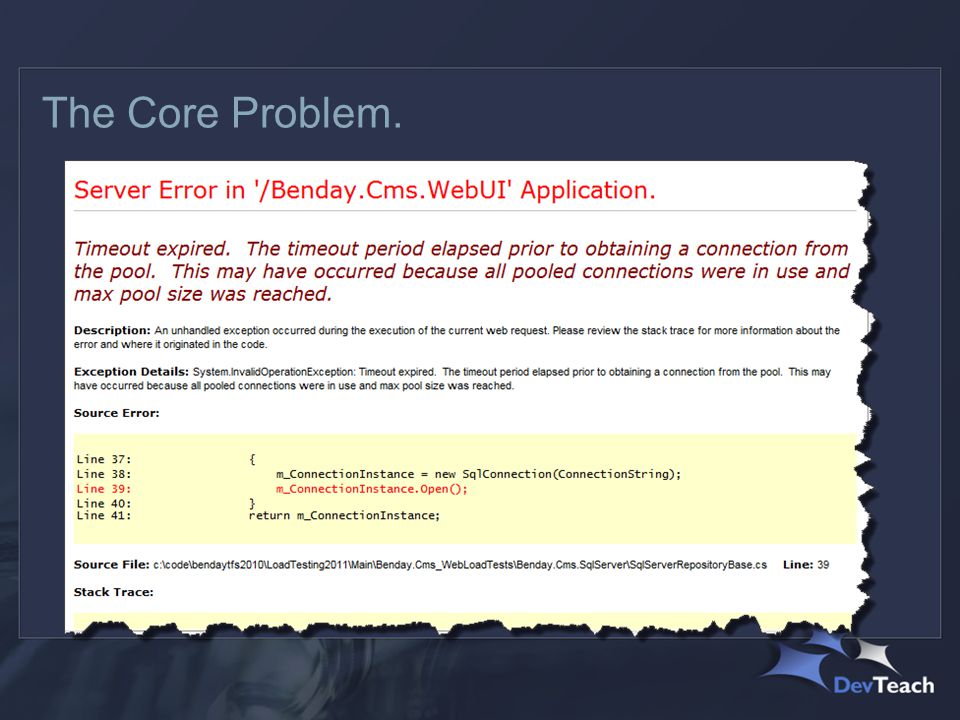Screen dimensions: 960x720
Task: Click the 'Exception Details:' label
Action: click(x=131, y=372)
